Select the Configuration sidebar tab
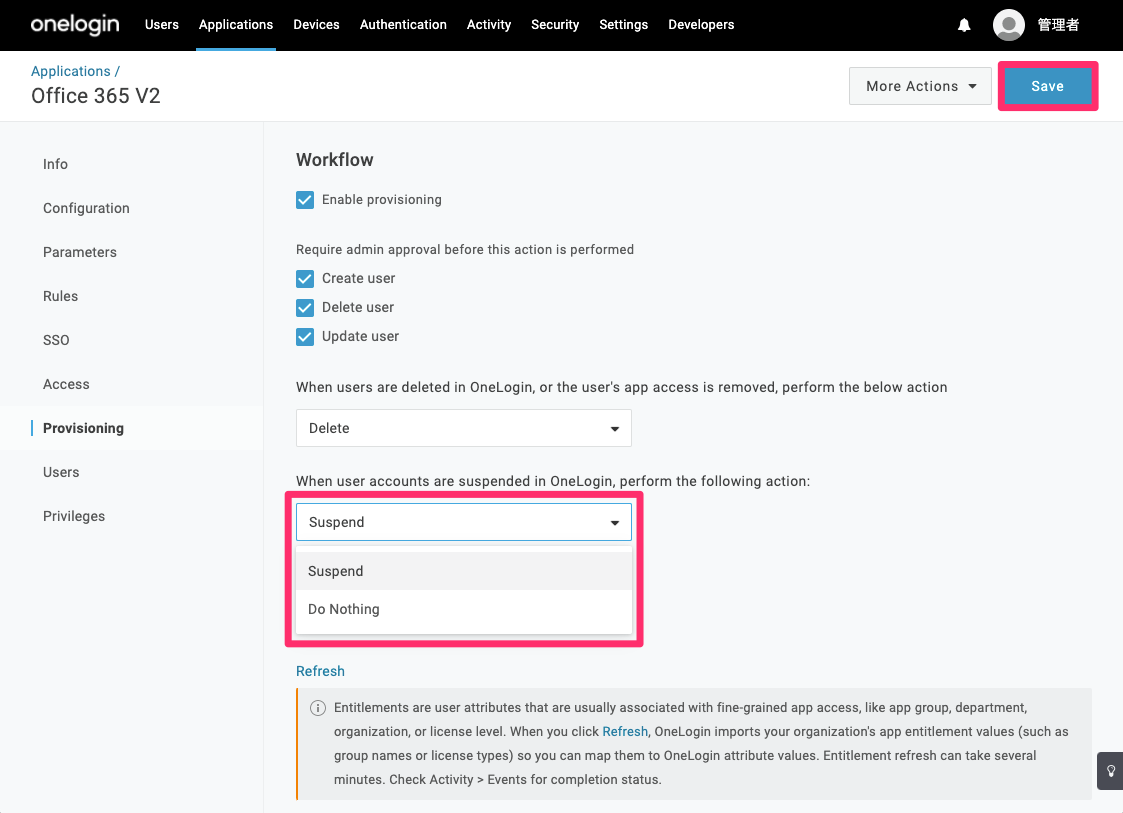 click(86, 208)
